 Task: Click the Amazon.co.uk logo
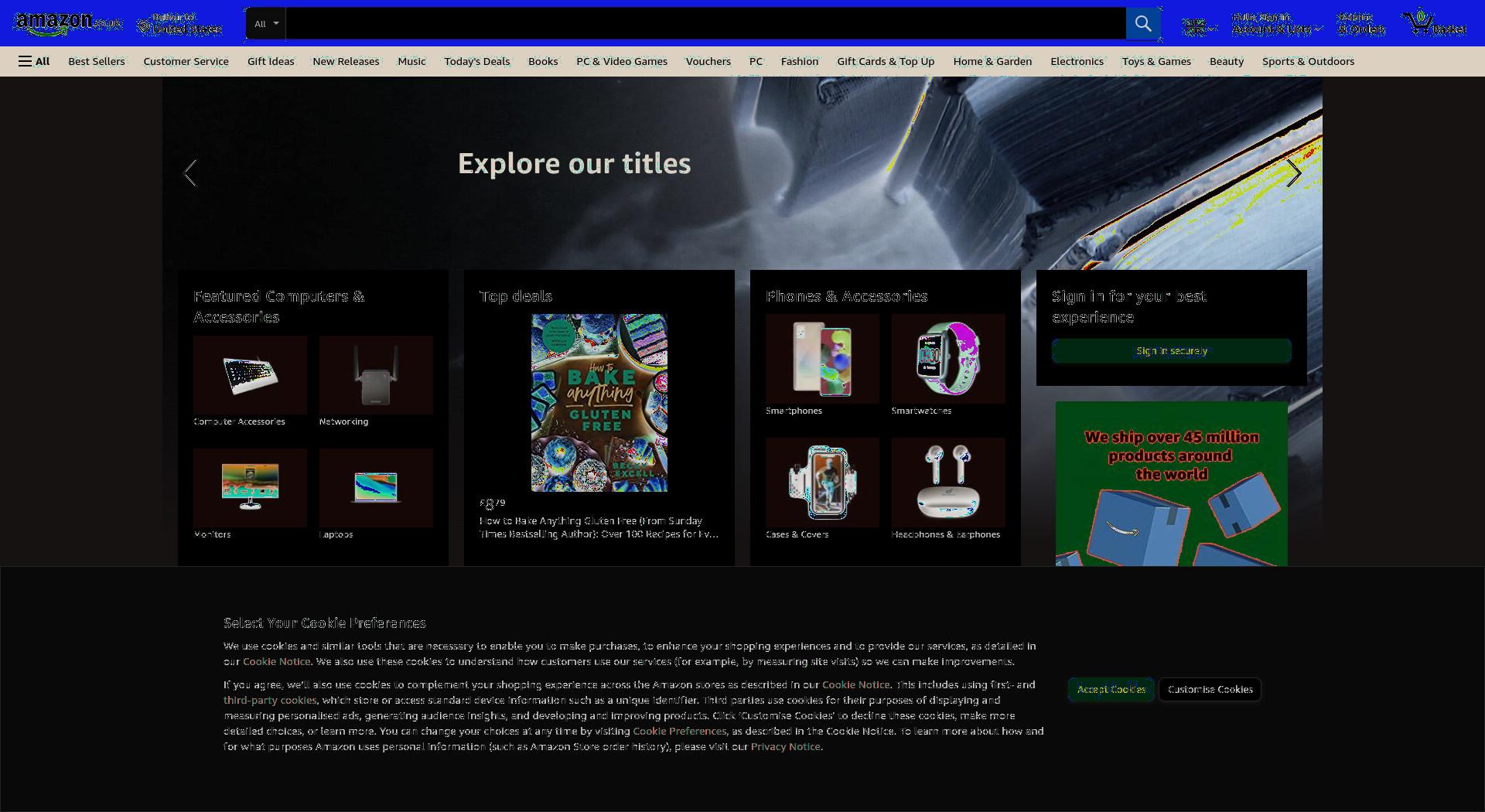[x=68, y=23]
